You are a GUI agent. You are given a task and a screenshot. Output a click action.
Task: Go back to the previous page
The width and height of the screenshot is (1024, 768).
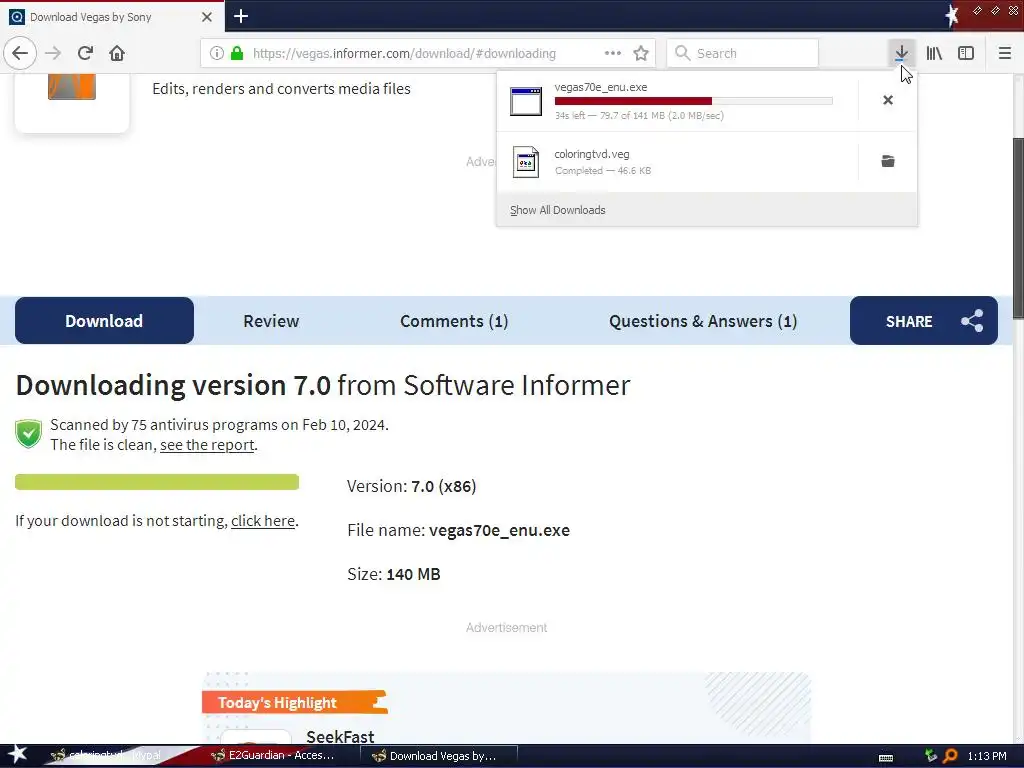20,53
